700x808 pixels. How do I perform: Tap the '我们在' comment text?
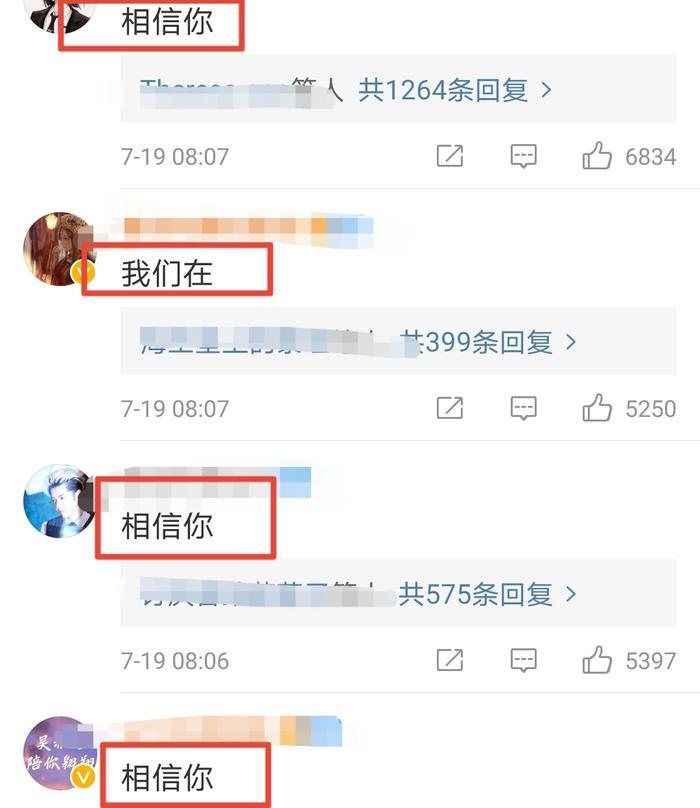tap(167, 274)
